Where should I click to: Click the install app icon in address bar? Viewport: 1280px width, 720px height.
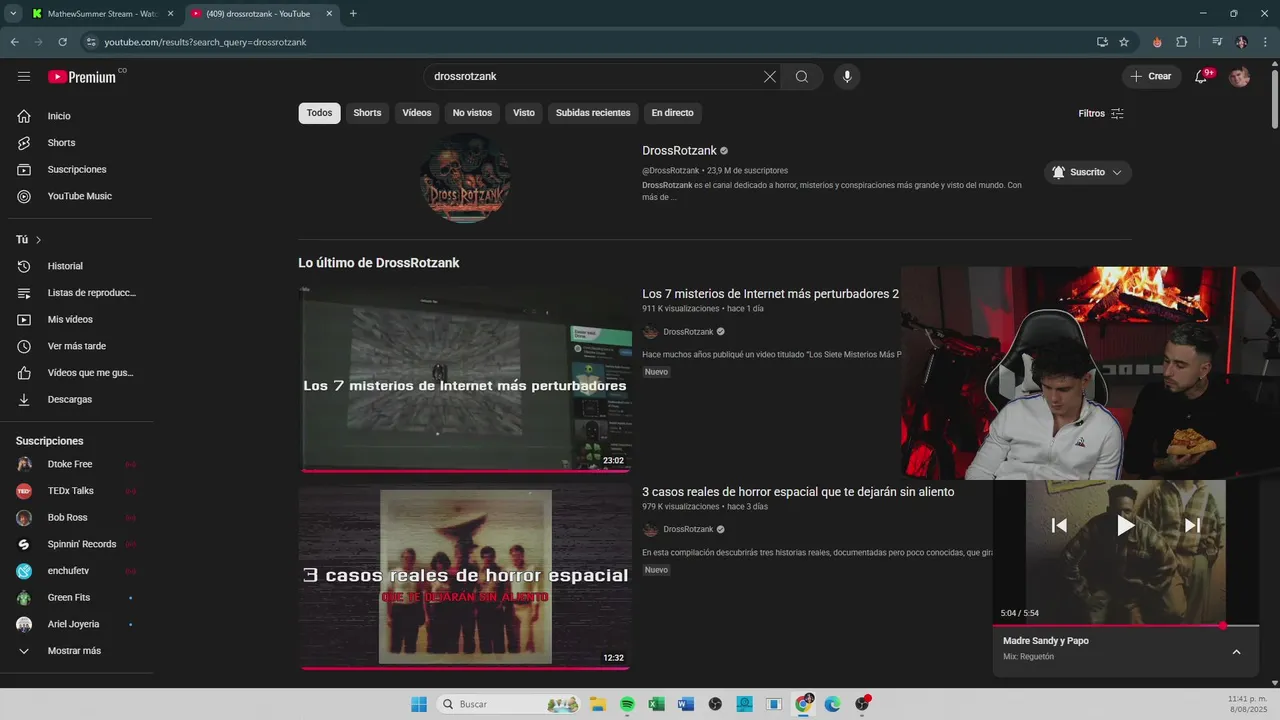1102,42
